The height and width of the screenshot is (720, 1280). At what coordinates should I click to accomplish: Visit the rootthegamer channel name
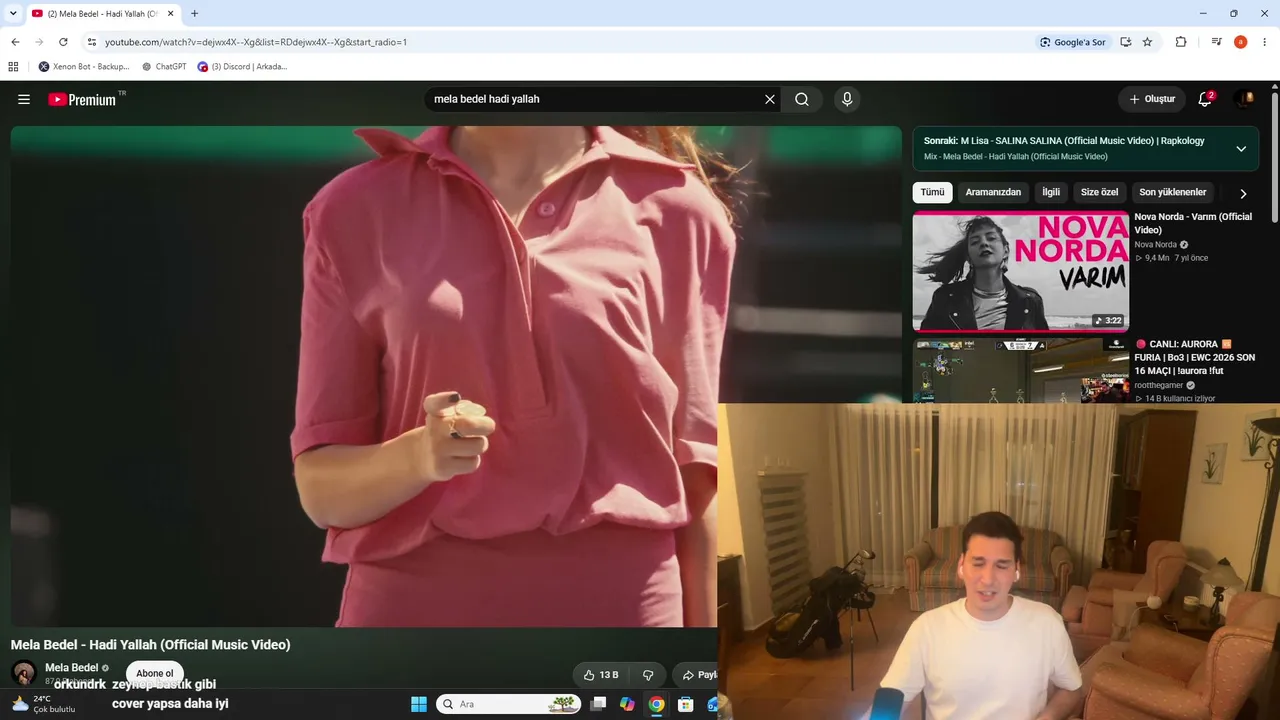coord(1158,385)
